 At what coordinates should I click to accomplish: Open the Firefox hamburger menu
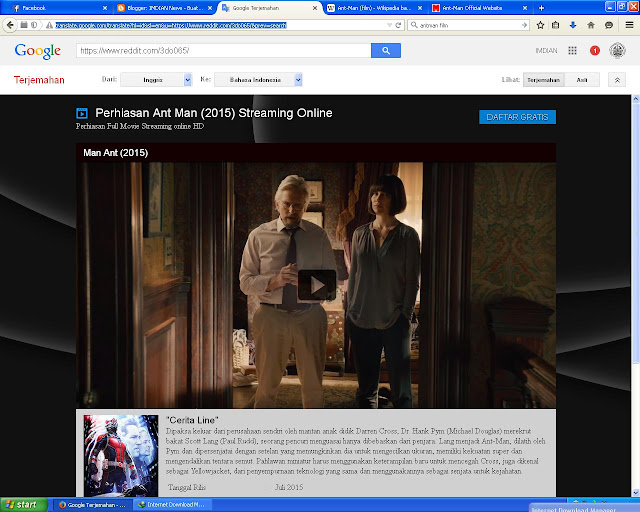pos(631,23)
